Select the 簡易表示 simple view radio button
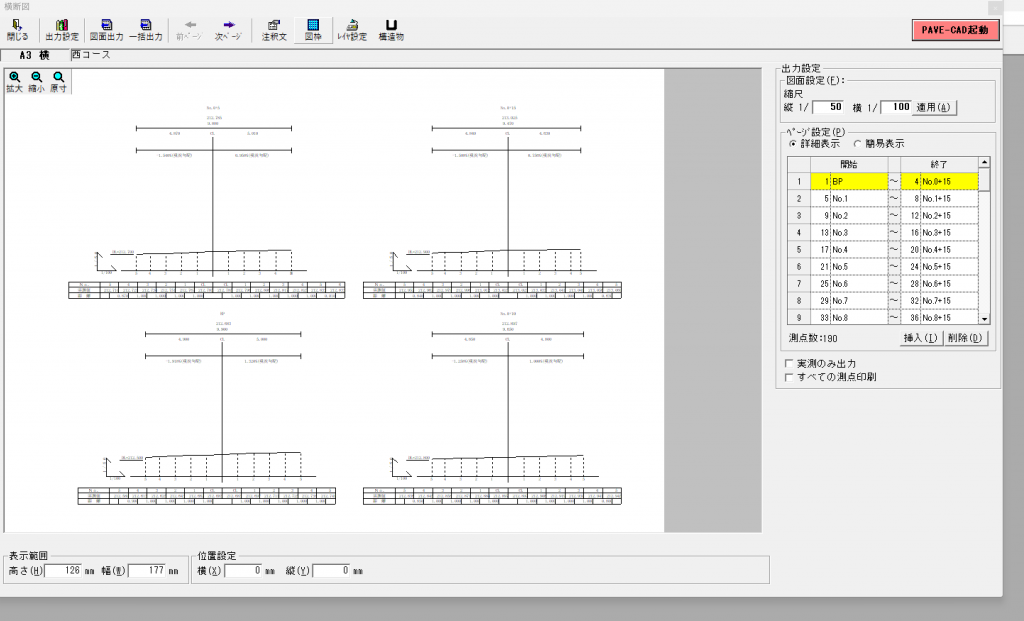The height and width of the screenshot is (621, 1024). click(x=857, y=144)
